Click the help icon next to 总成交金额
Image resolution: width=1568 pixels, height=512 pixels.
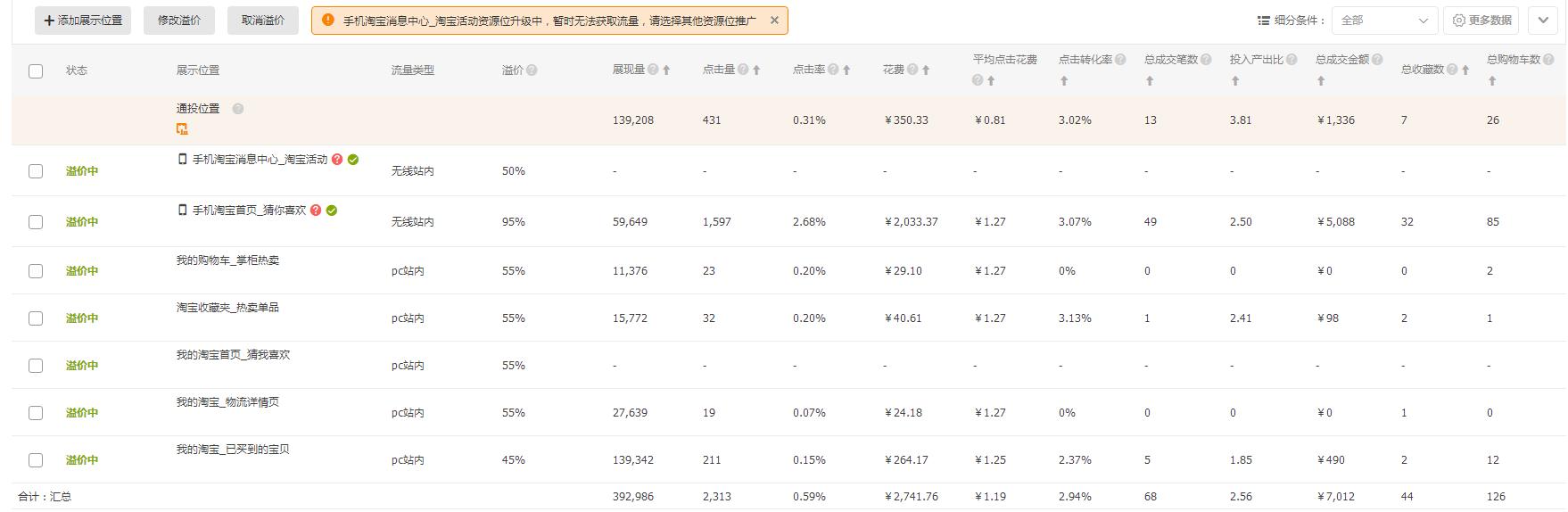click(1377, 60)
